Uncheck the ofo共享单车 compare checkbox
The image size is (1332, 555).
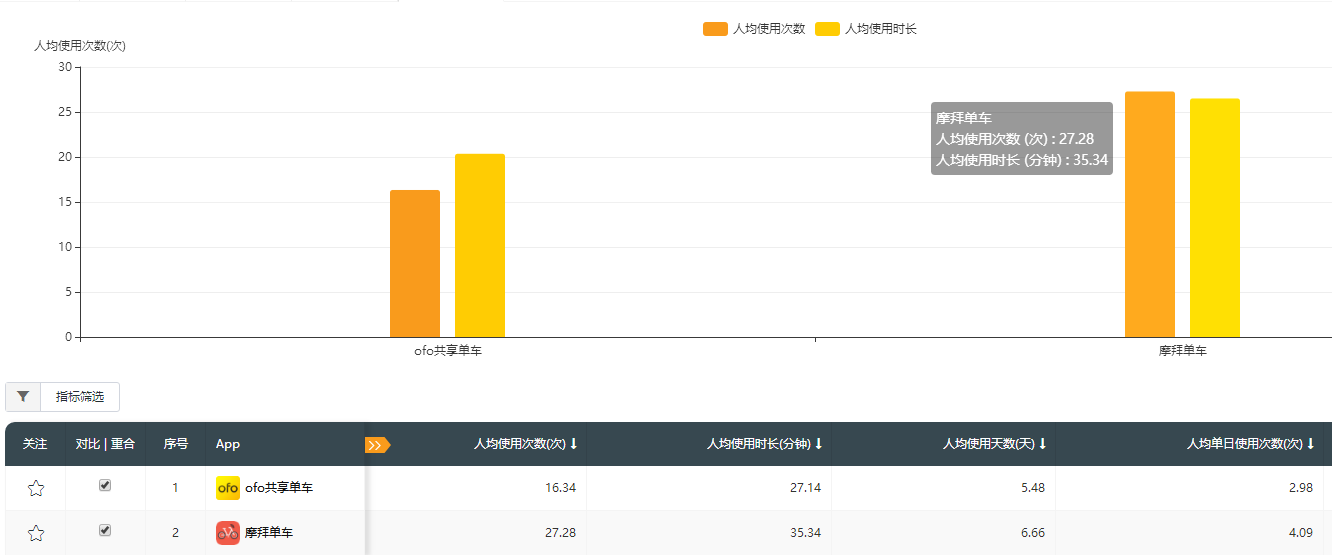click(105, 485)
